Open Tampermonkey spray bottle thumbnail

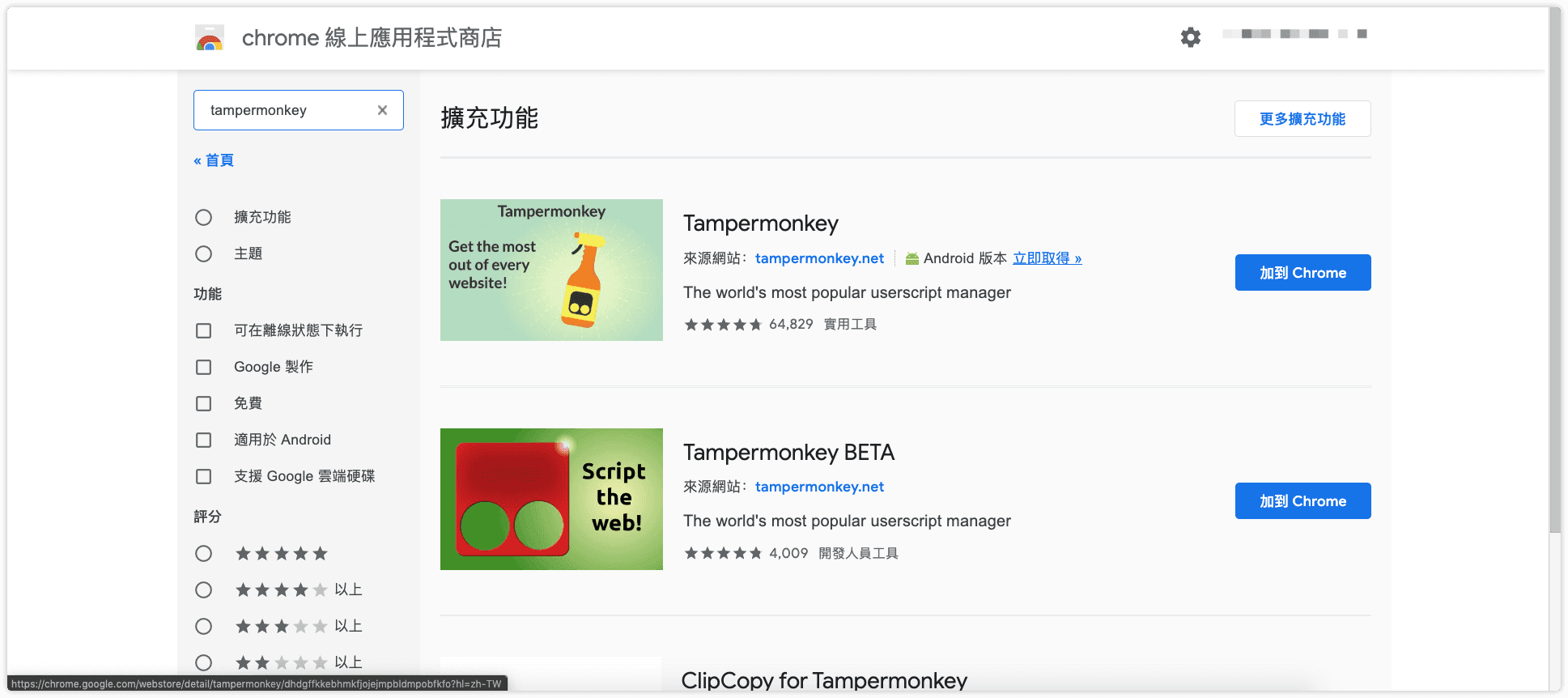(551, 270)
